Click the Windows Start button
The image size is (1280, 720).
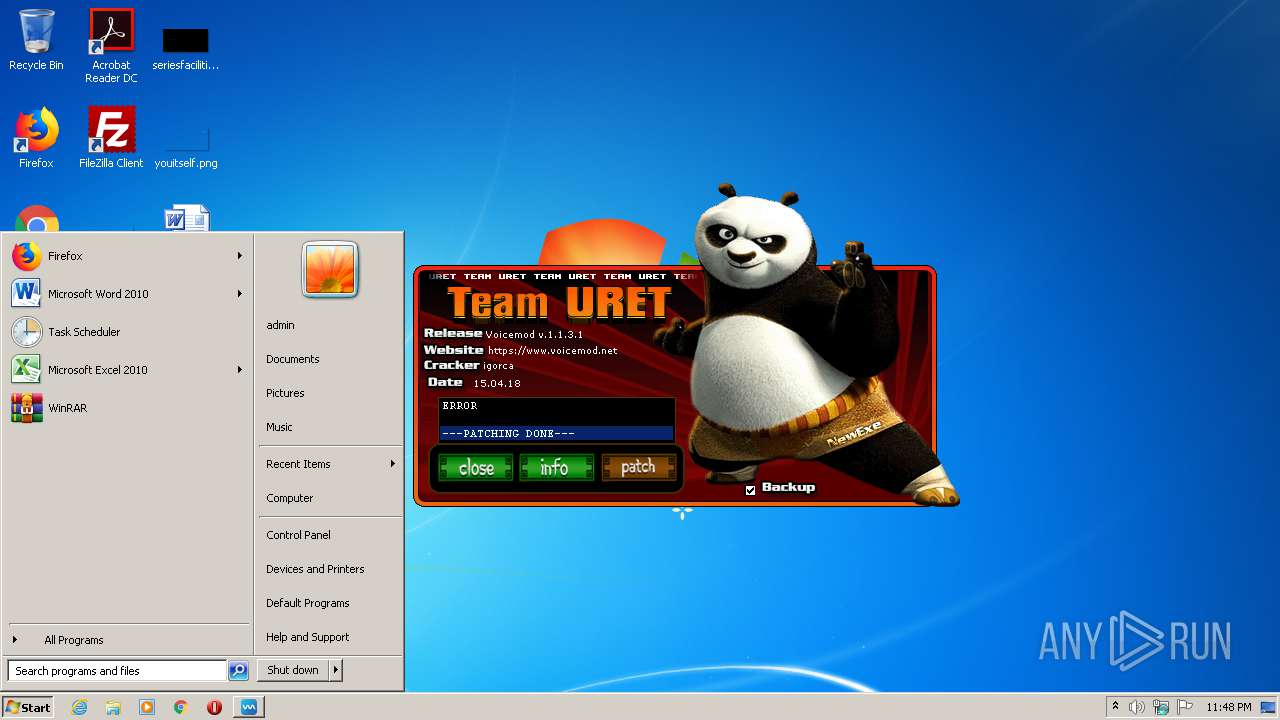28,707
